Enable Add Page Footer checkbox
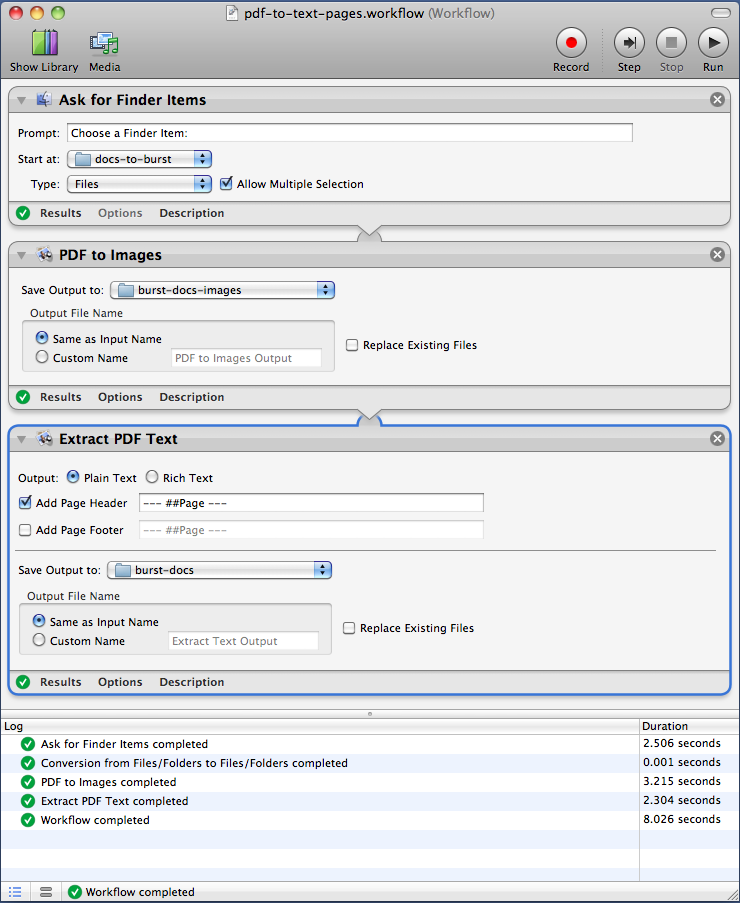Screen dimensions: 740x903 coord(25,530)
